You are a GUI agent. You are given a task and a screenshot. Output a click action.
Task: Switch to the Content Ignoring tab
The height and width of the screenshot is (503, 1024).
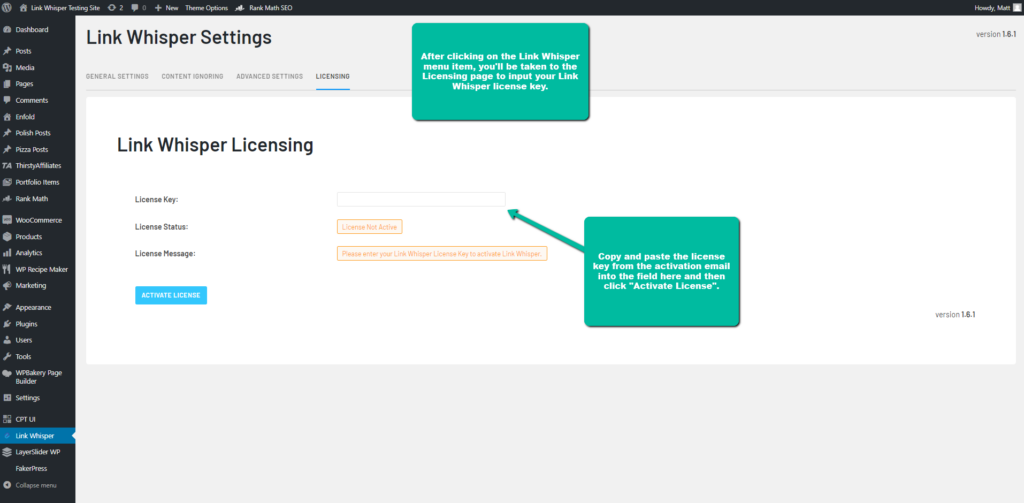(x=193, y=76)
